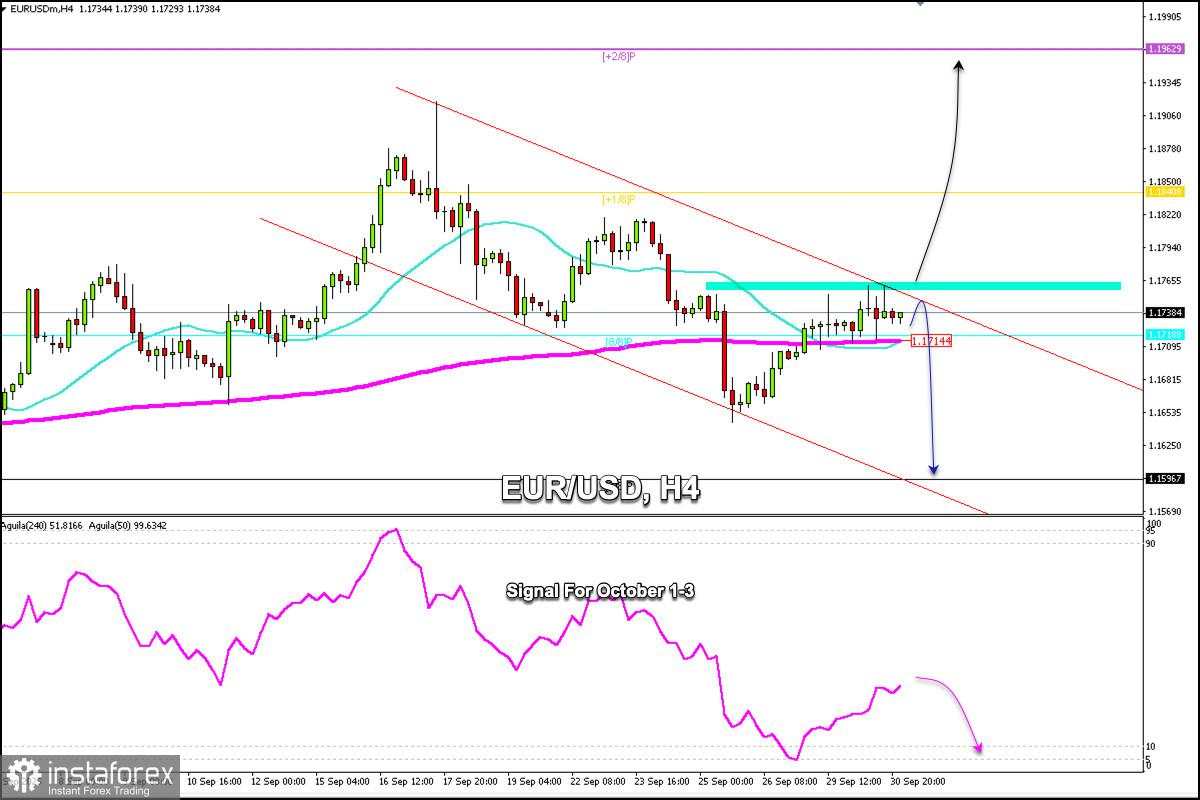1200x800 pixels.
Task: Click the Signal For October 1-3 text
Action: [x=600, y=592]
